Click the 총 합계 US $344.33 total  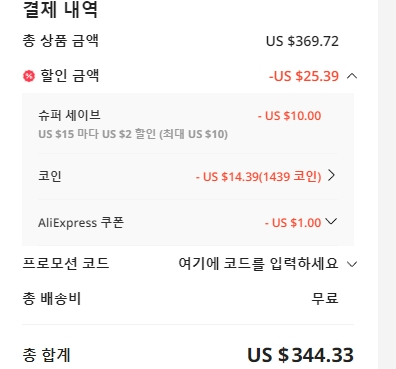coord(300,355)
